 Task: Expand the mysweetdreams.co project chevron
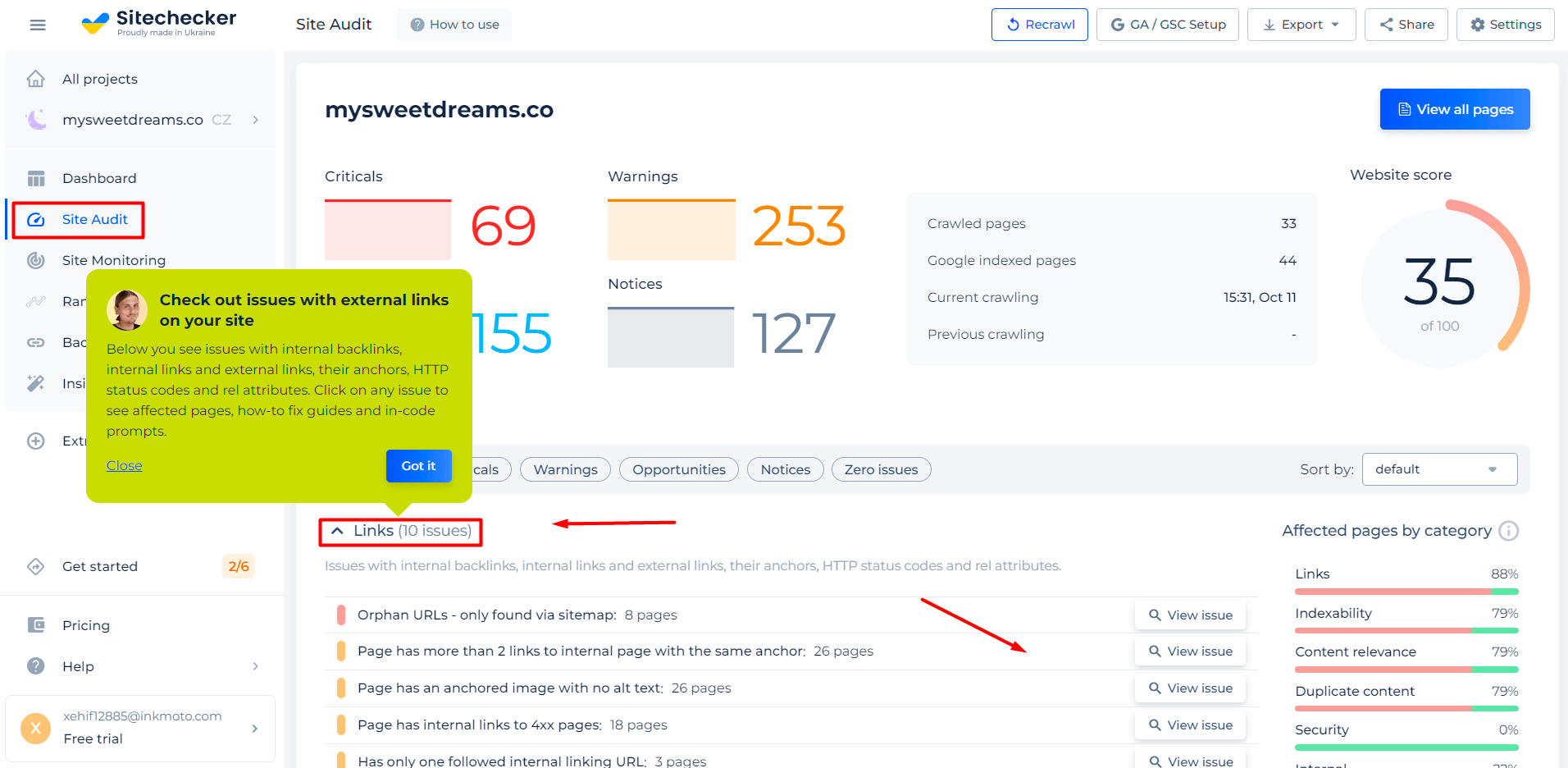click(x=256, y=120)
